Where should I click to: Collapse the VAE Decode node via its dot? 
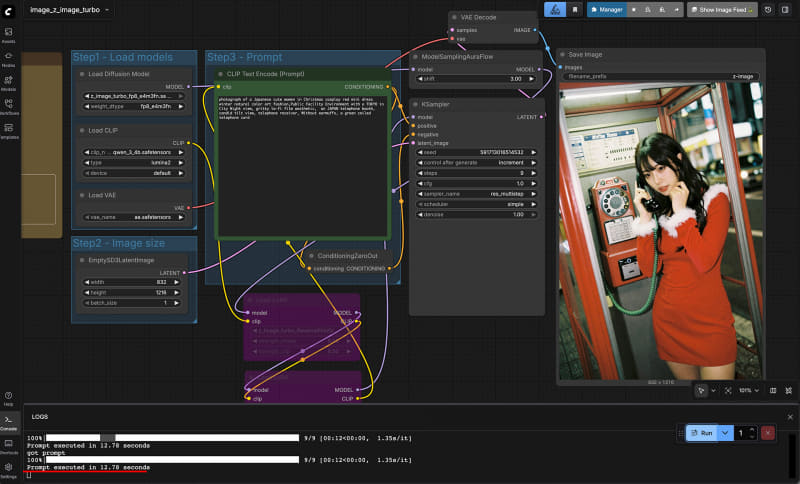[x=454, y=17]
